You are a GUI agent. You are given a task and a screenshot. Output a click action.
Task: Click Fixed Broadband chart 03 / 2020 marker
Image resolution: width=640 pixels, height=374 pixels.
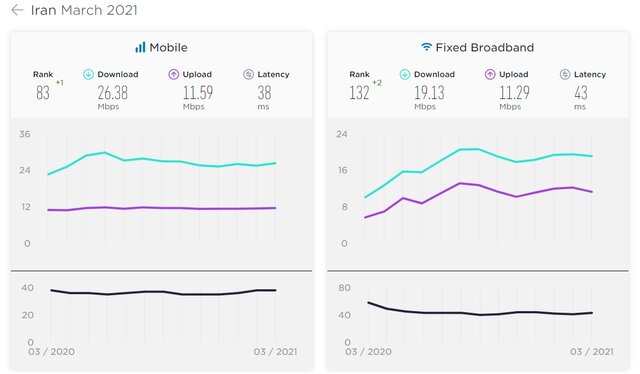(368, 352)
